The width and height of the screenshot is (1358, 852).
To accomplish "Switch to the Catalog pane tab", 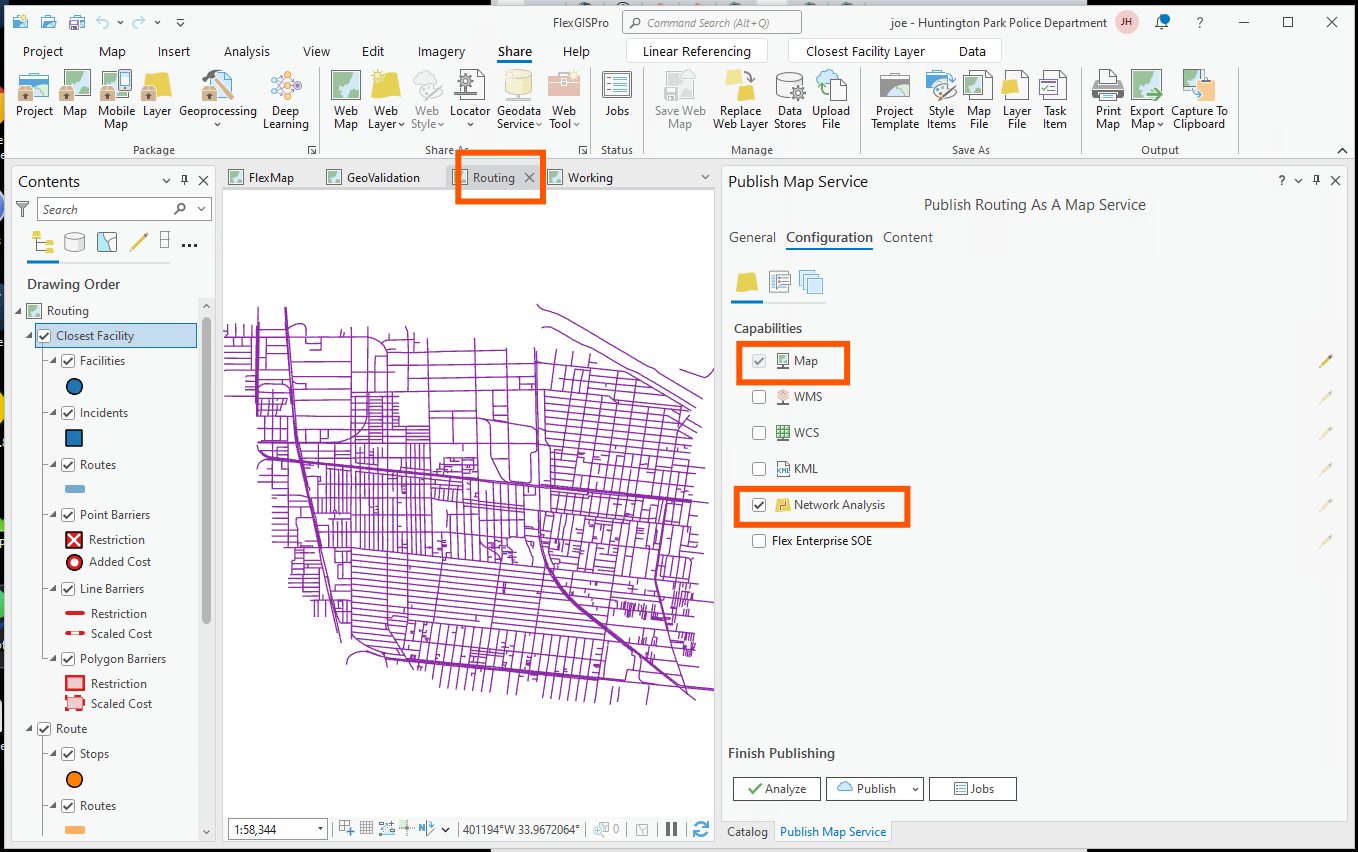I will pos(747,831).
